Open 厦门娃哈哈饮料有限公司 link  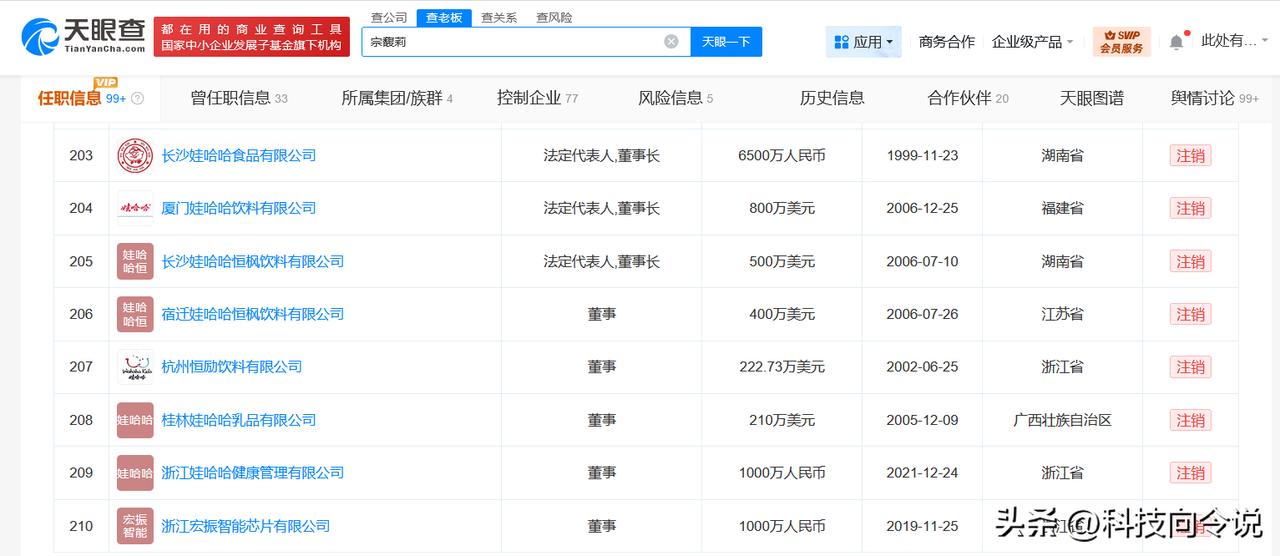(x=239, y=208)
